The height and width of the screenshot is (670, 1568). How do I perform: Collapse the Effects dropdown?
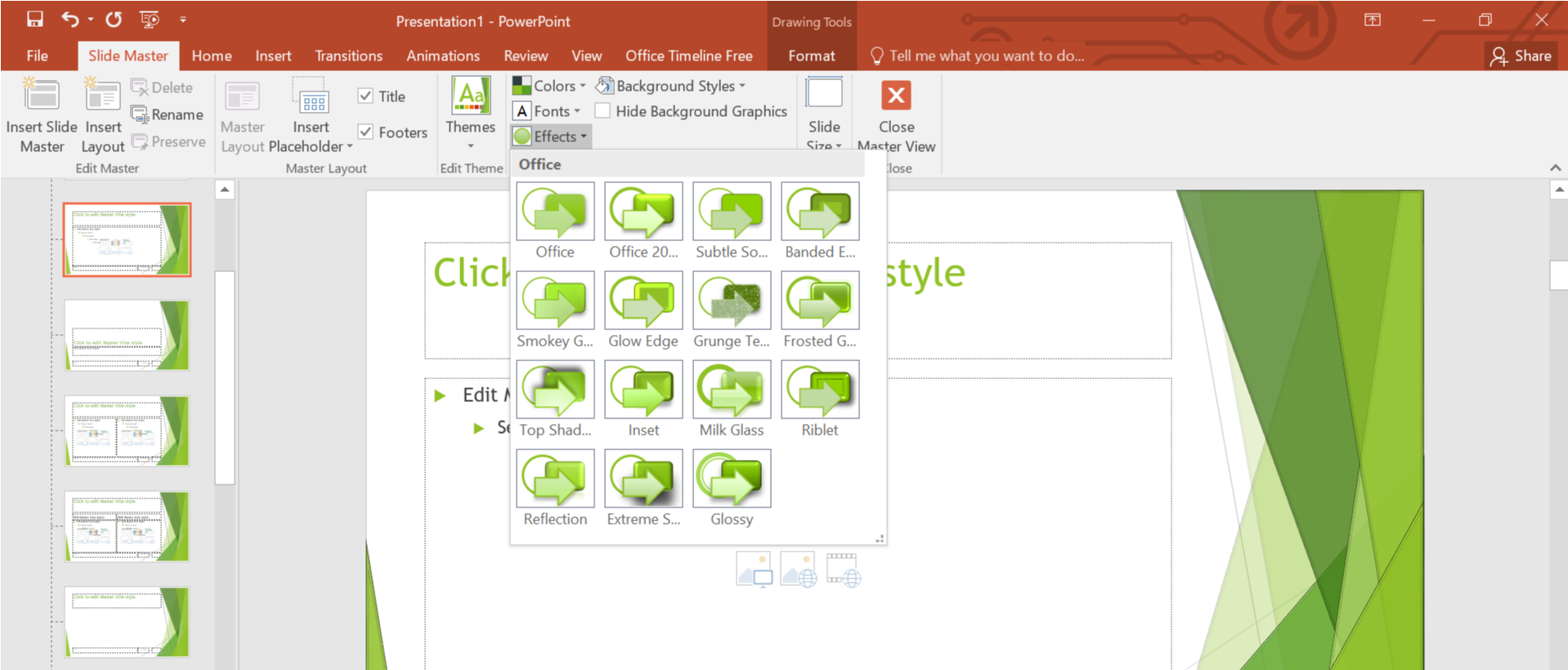pyautogui.click(x=551, y=136)
